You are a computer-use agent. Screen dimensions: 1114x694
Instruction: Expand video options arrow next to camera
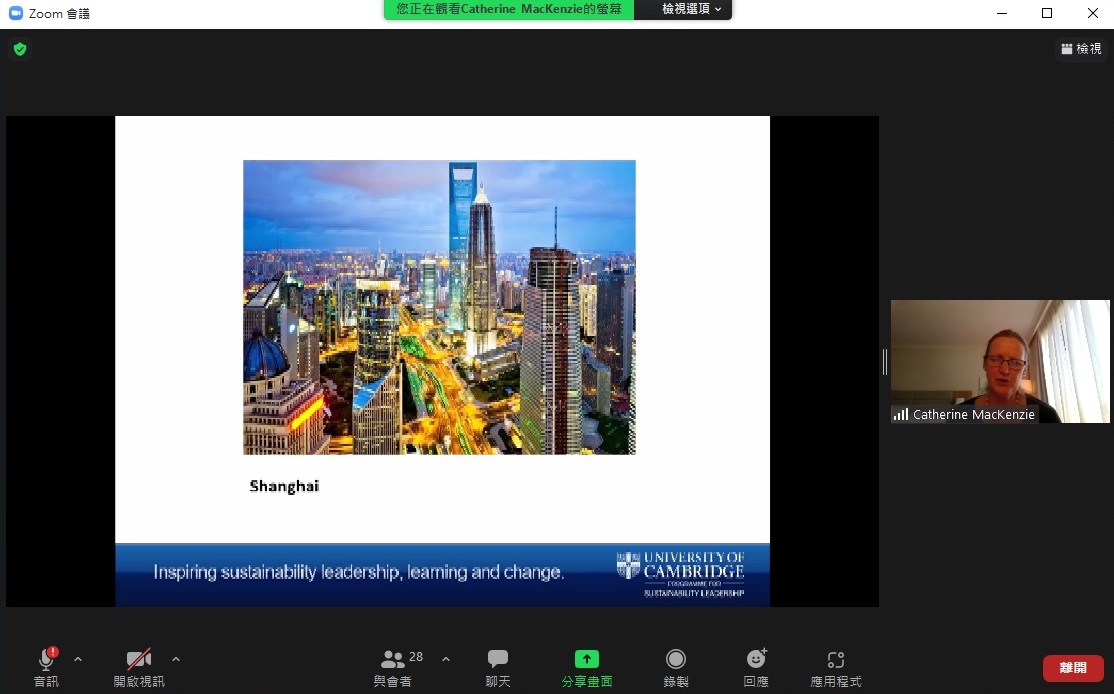pos(176,659)
